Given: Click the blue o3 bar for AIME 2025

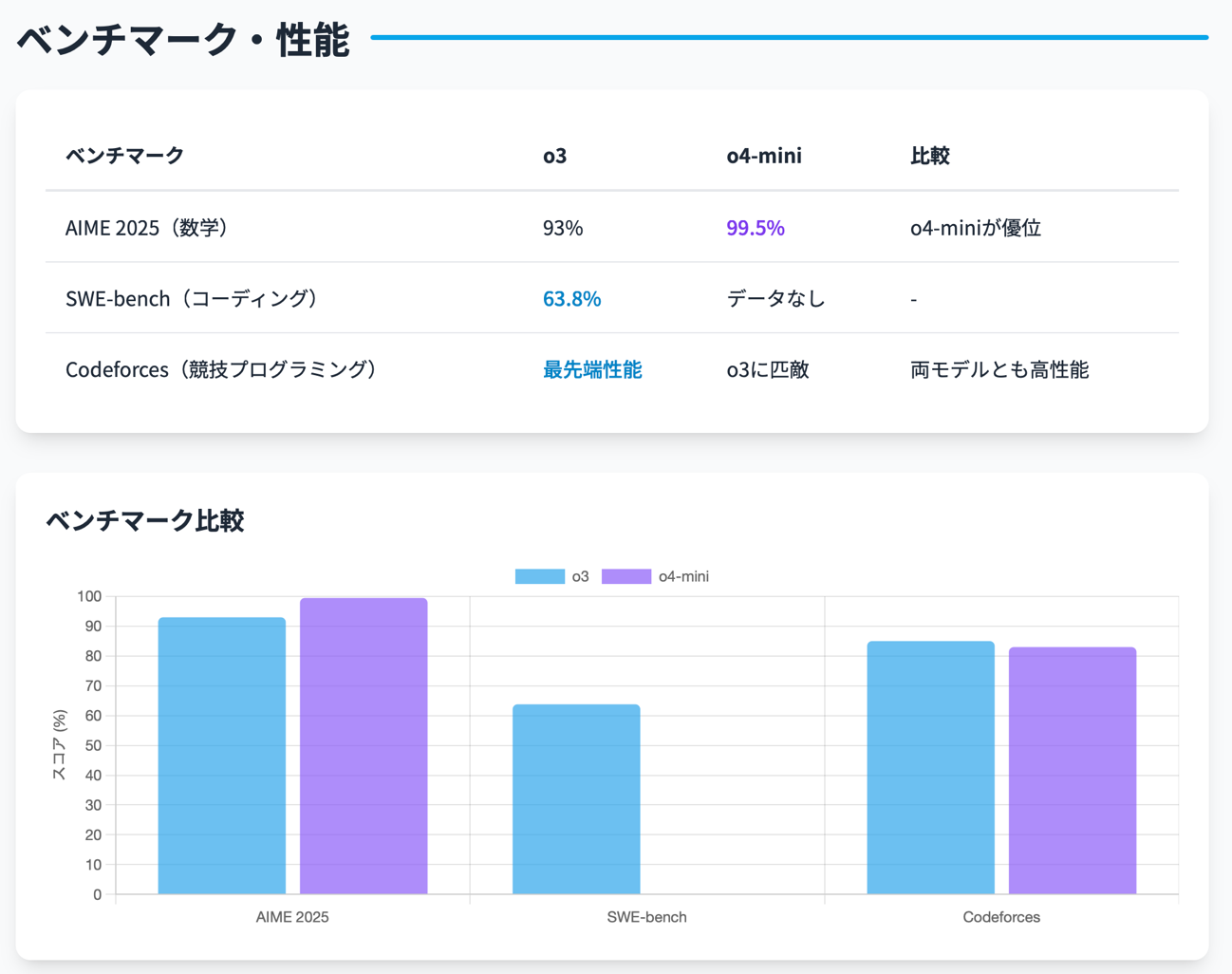Looking at the screenshot, I should click(221, 756).
